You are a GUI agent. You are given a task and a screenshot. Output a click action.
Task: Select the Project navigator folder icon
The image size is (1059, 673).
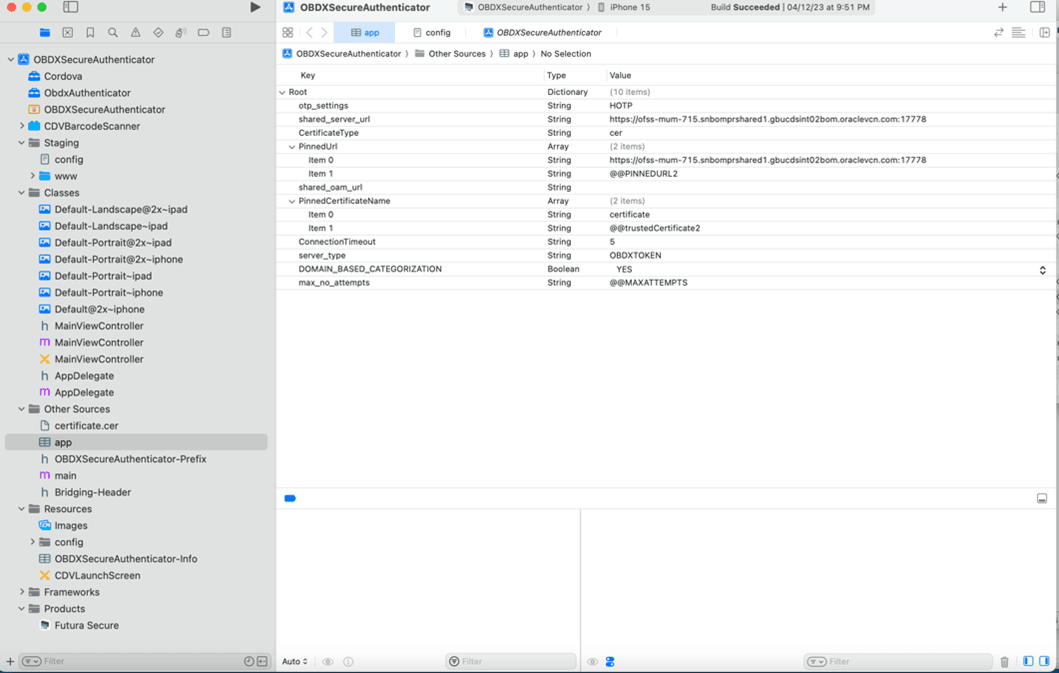(45, 32)
